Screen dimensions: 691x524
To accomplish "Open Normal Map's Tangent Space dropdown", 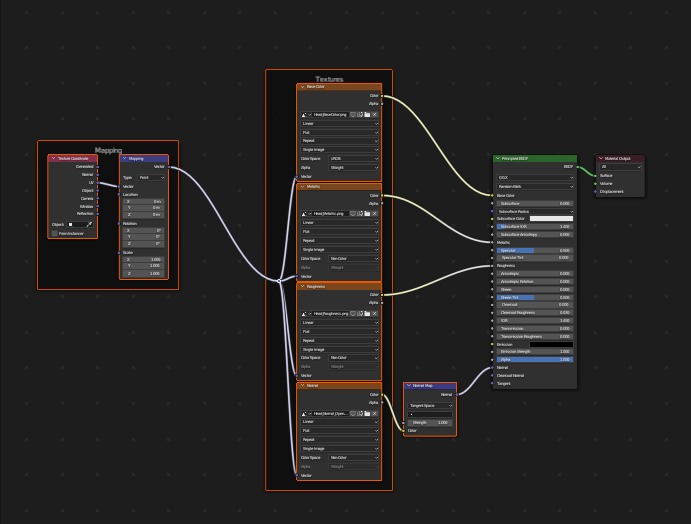I will coord(430,405).
